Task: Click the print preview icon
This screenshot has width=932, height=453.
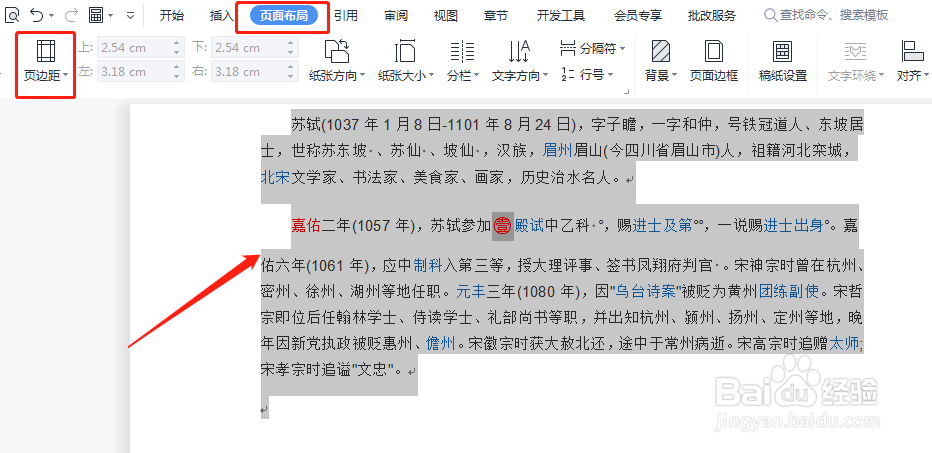Action: coord(12,14)
